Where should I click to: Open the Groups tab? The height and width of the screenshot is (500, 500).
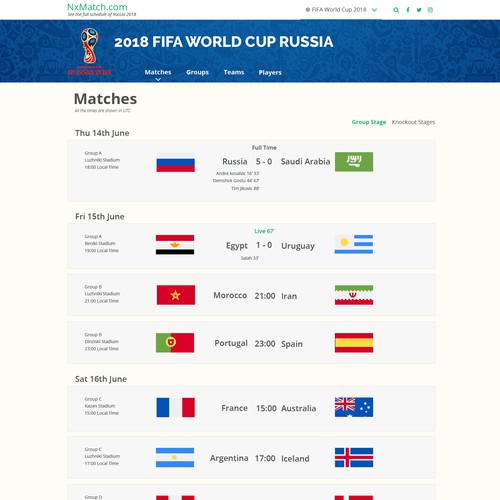[197, 72]
